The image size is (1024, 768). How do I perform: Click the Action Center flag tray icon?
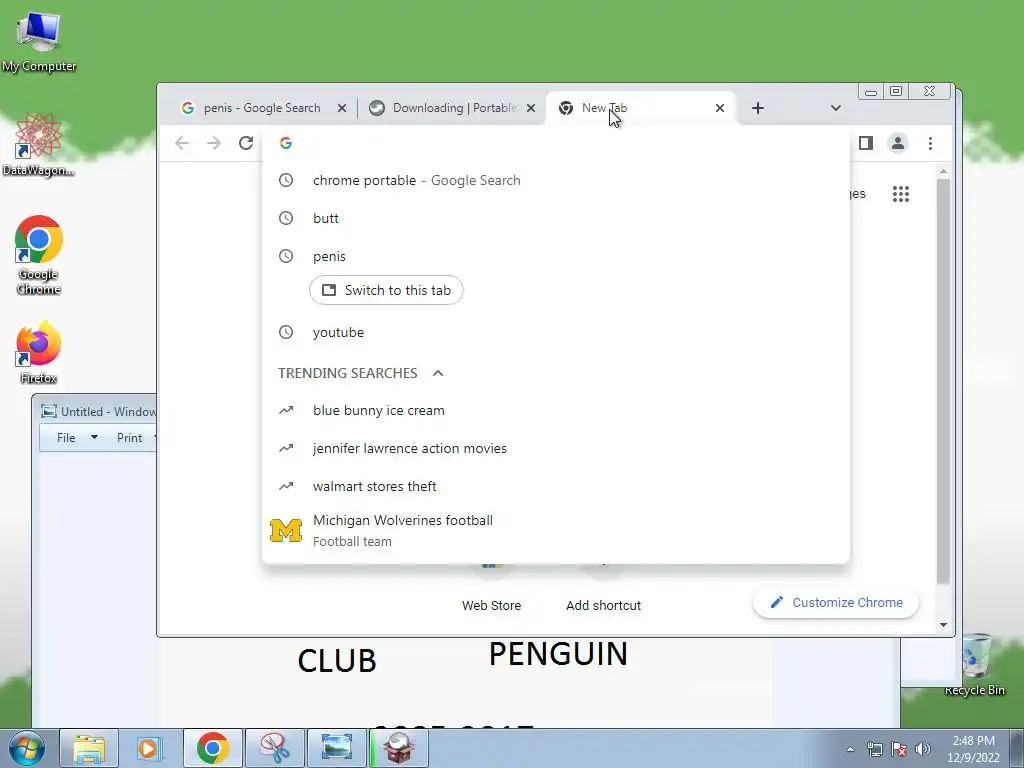pyautogui.click(x=899, y=749)
